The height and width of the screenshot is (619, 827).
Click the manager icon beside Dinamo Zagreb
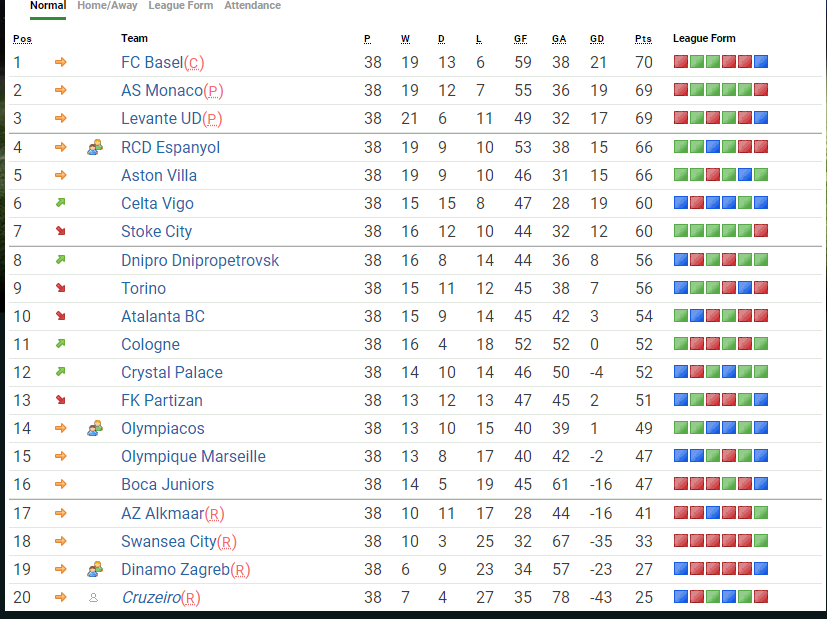95,569
